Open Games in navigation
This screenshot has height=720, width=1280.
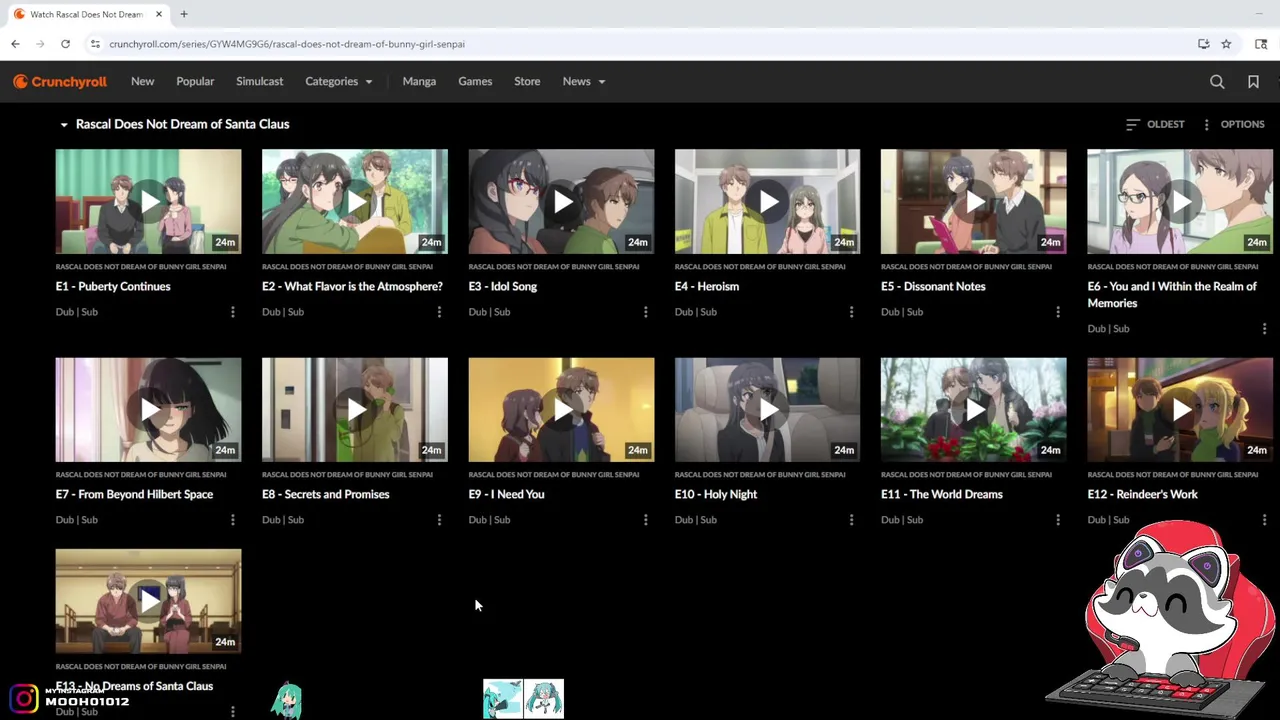coord(475,82)
